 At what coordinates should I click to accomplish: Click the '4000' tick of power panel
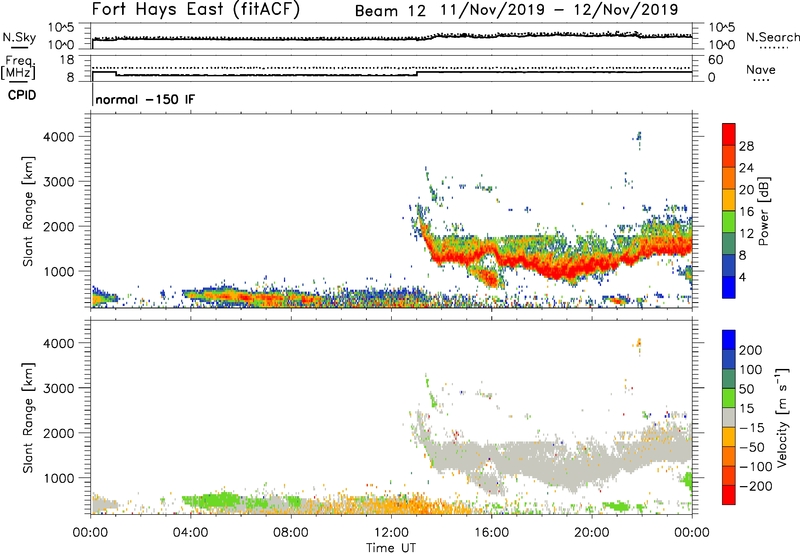pyautogui.click(x=59, y=137)
